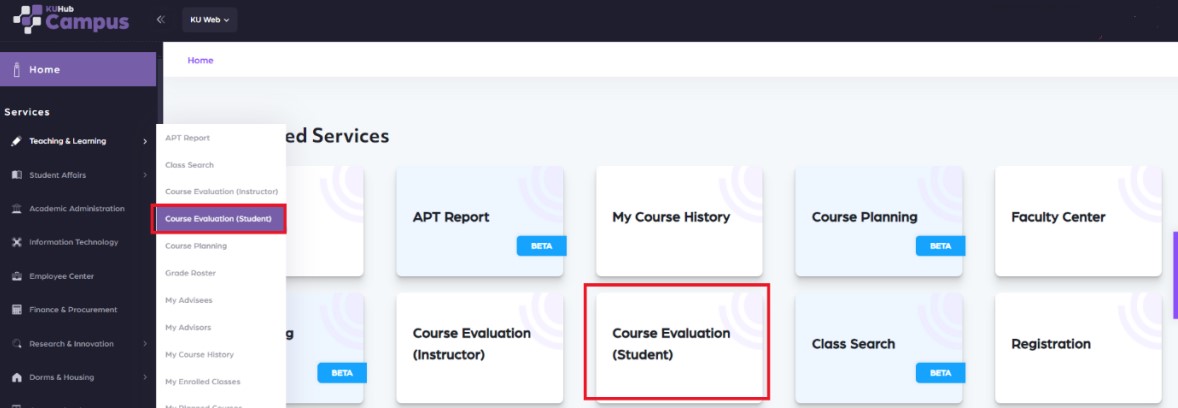Expand the Student Affairs submenu arrow
1178x408 pixels.
145,175
